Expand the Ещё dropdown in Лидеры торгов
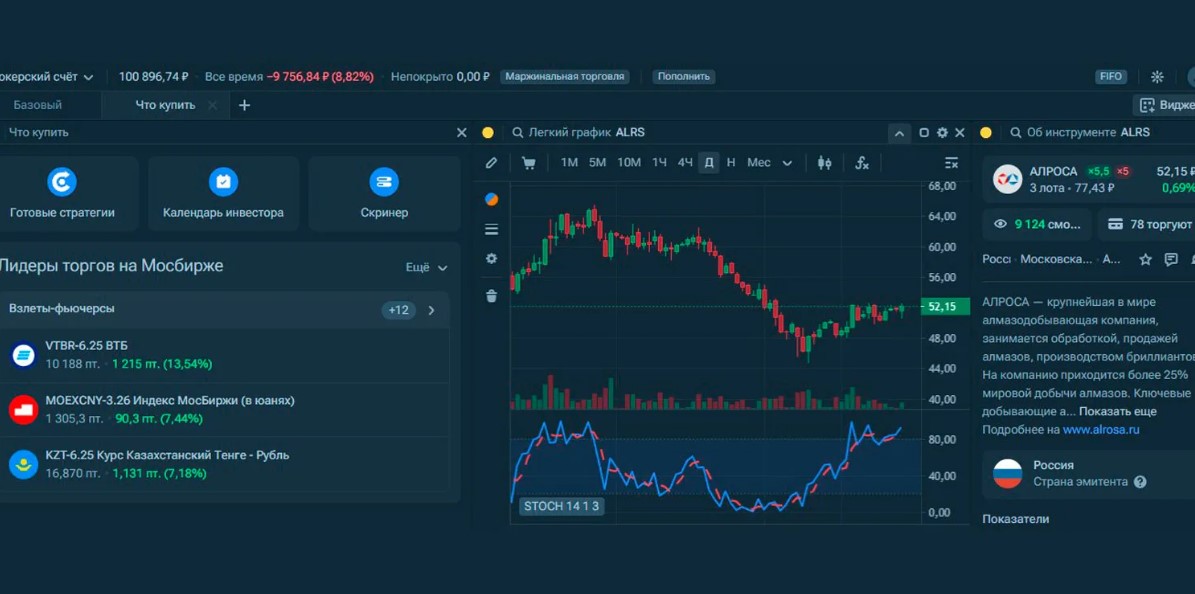This screenshot has width=1195, height=594. [427, 268]
